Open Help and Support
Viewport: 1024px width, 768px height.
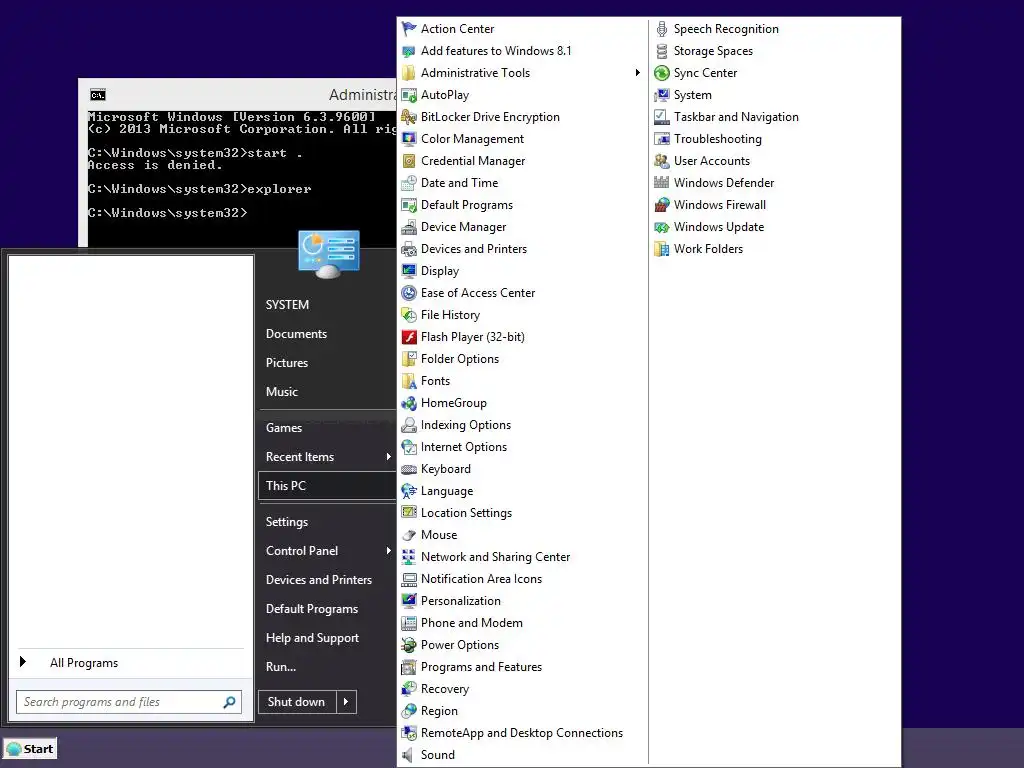(x=312, y=638)
